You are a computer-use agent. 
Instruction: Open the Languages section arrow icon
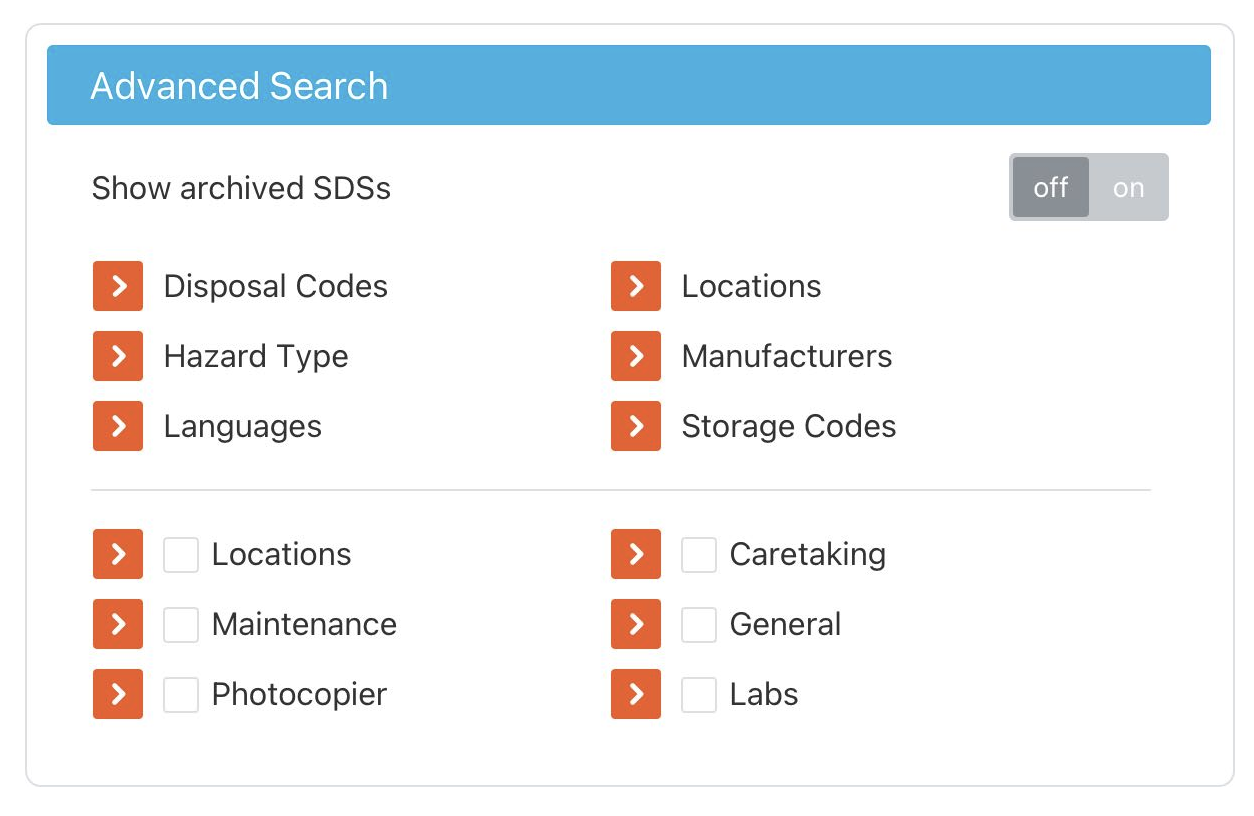coord(117,426)
